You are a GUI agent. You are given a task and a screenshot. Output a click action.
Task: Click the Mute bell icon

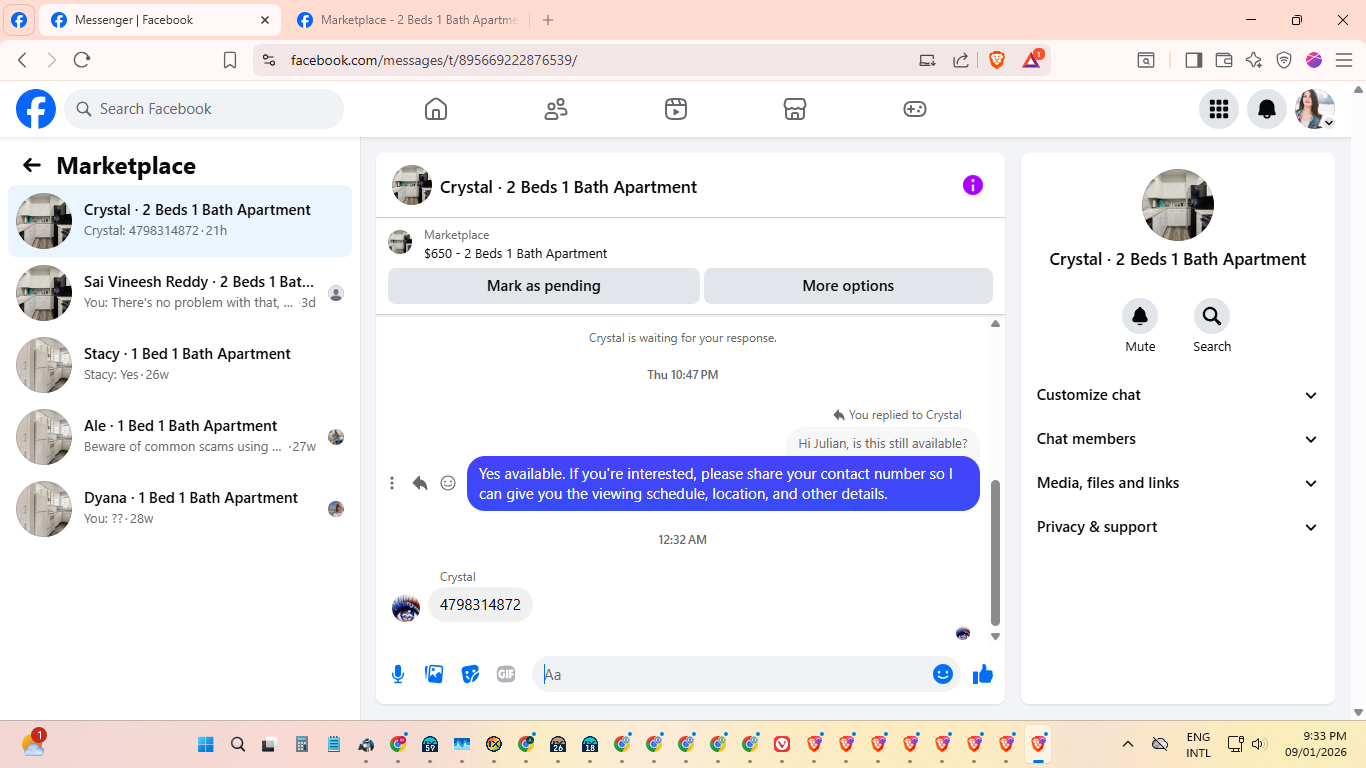[x=1140, y=316]
